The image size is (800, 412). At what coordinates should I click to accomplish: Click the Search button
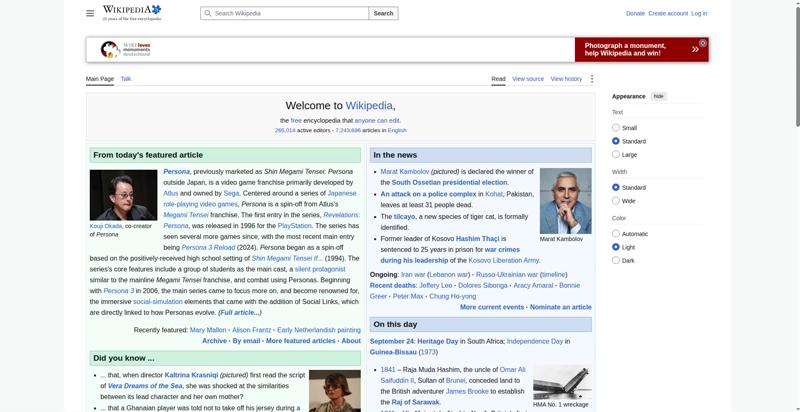click(383, 13)
